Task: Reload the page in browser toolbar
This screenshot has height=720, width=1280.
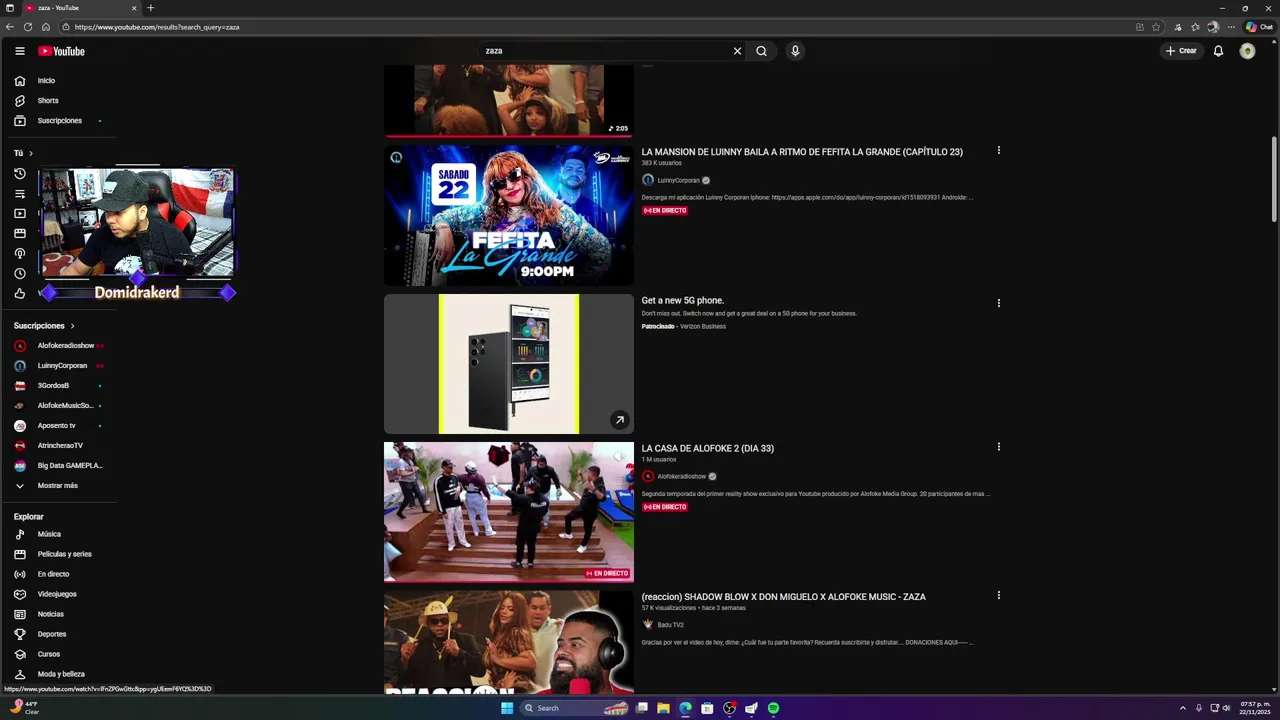Action: (x=27, y=27)
